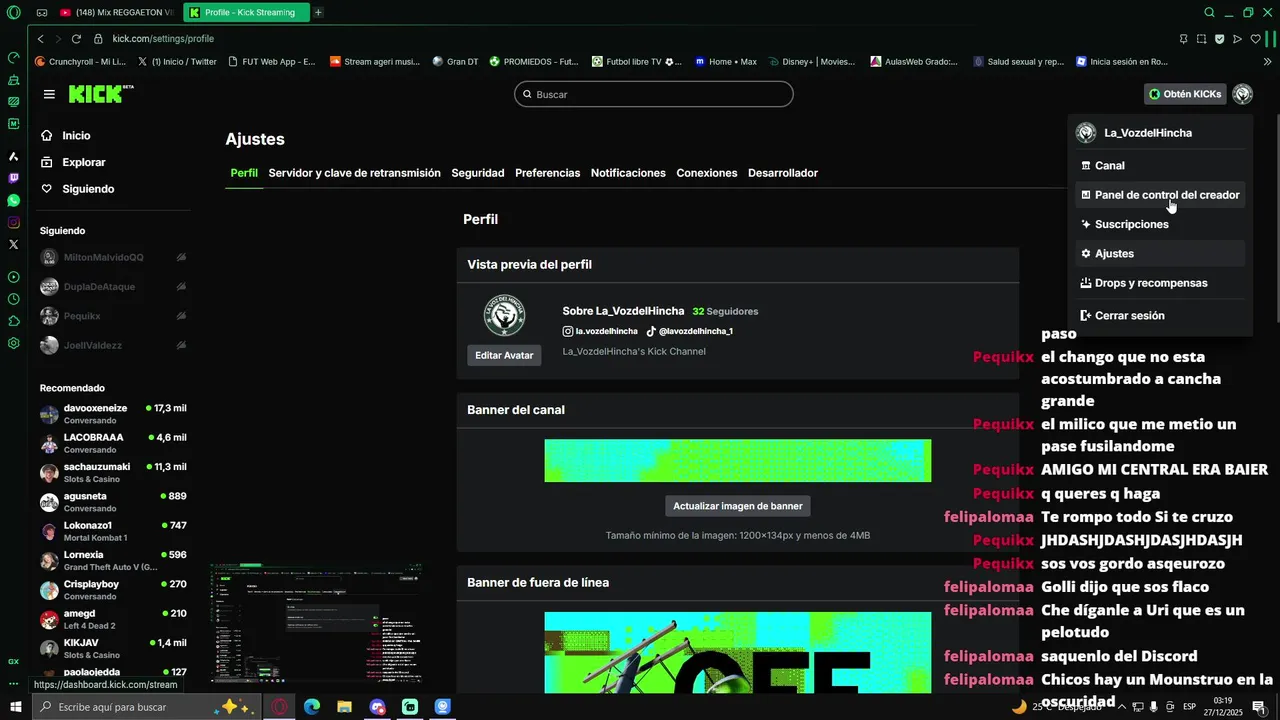Click the Editar Avatar button
The height and width of the screenshot is (720, 1280).
[504, 355]
